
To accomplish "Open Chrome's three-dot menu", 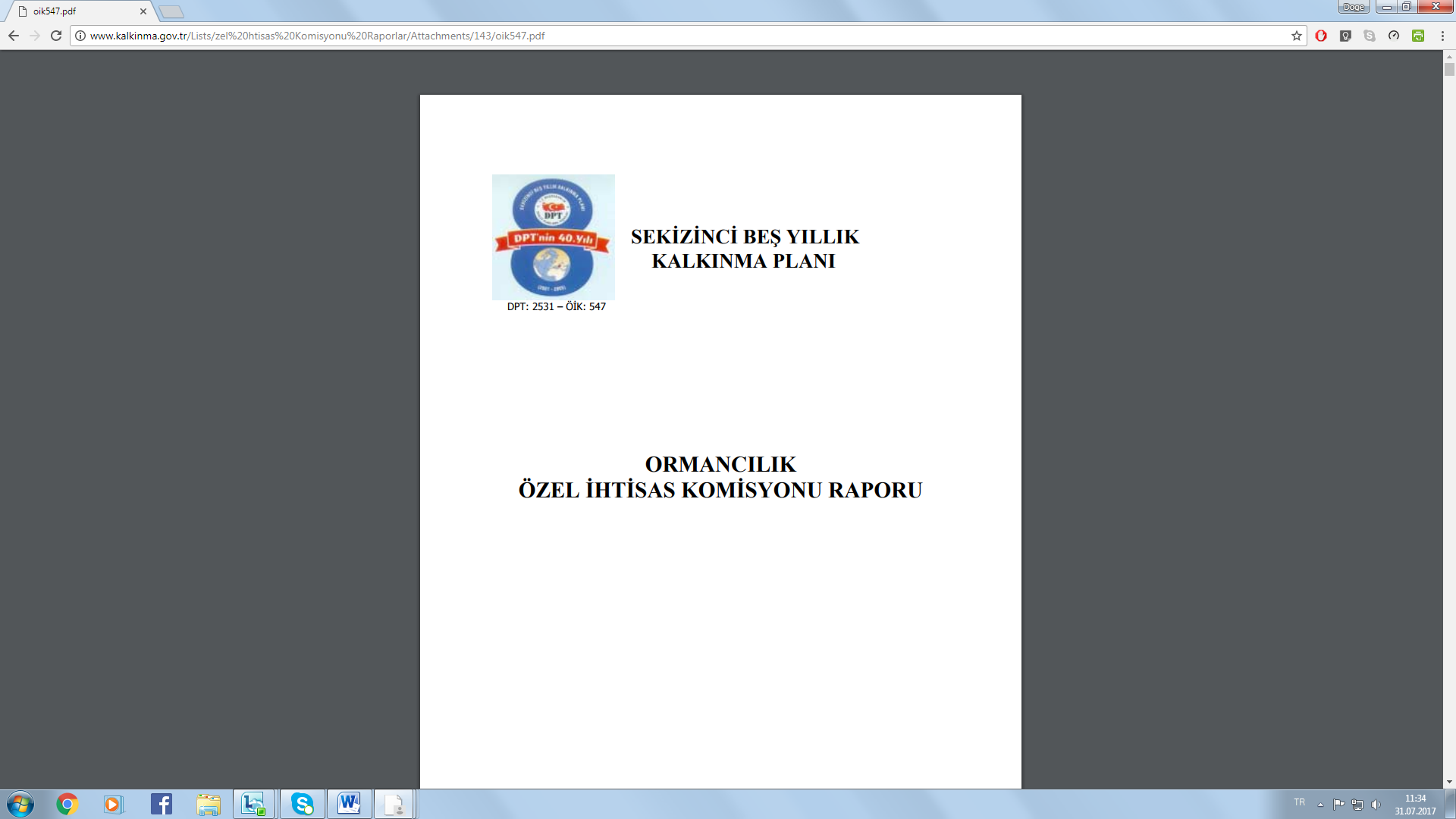I will coord(1442,36).
